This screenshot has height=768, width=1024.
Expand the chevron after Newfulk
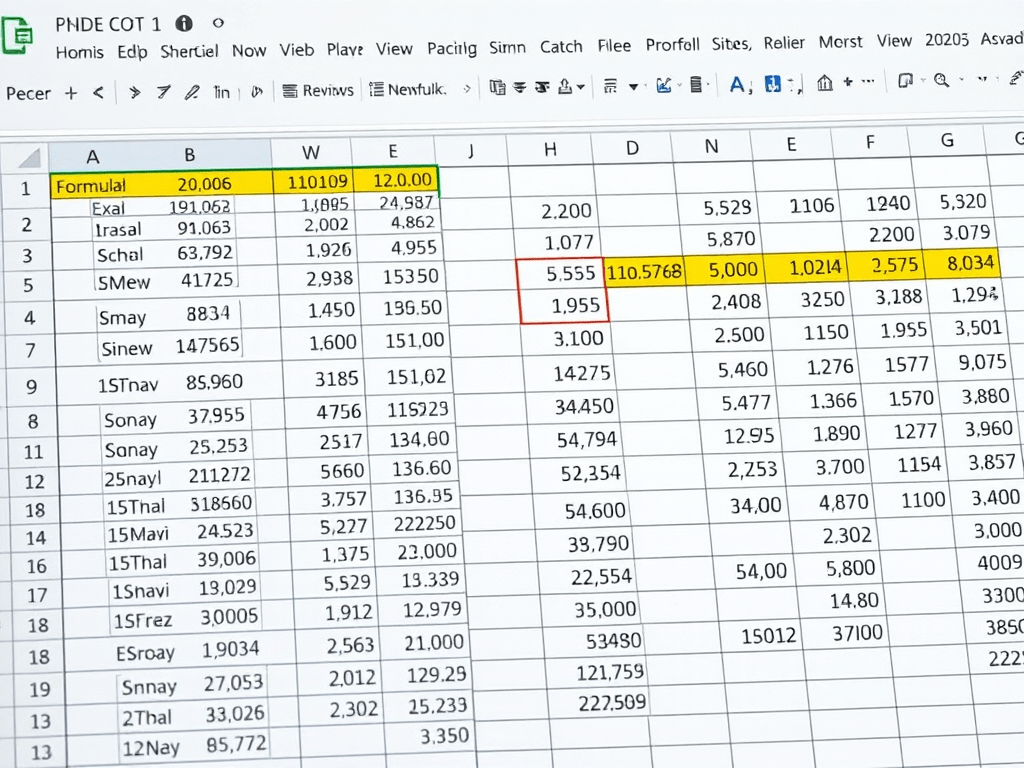(466, 89)
